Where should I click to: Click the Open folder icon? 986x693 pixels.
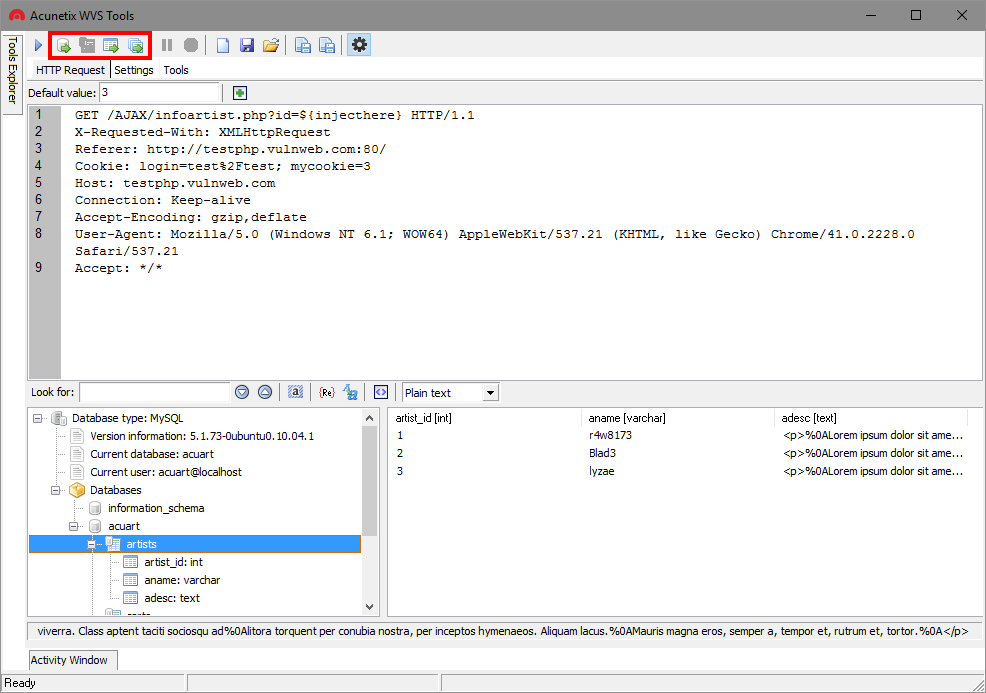click(271, 45)
